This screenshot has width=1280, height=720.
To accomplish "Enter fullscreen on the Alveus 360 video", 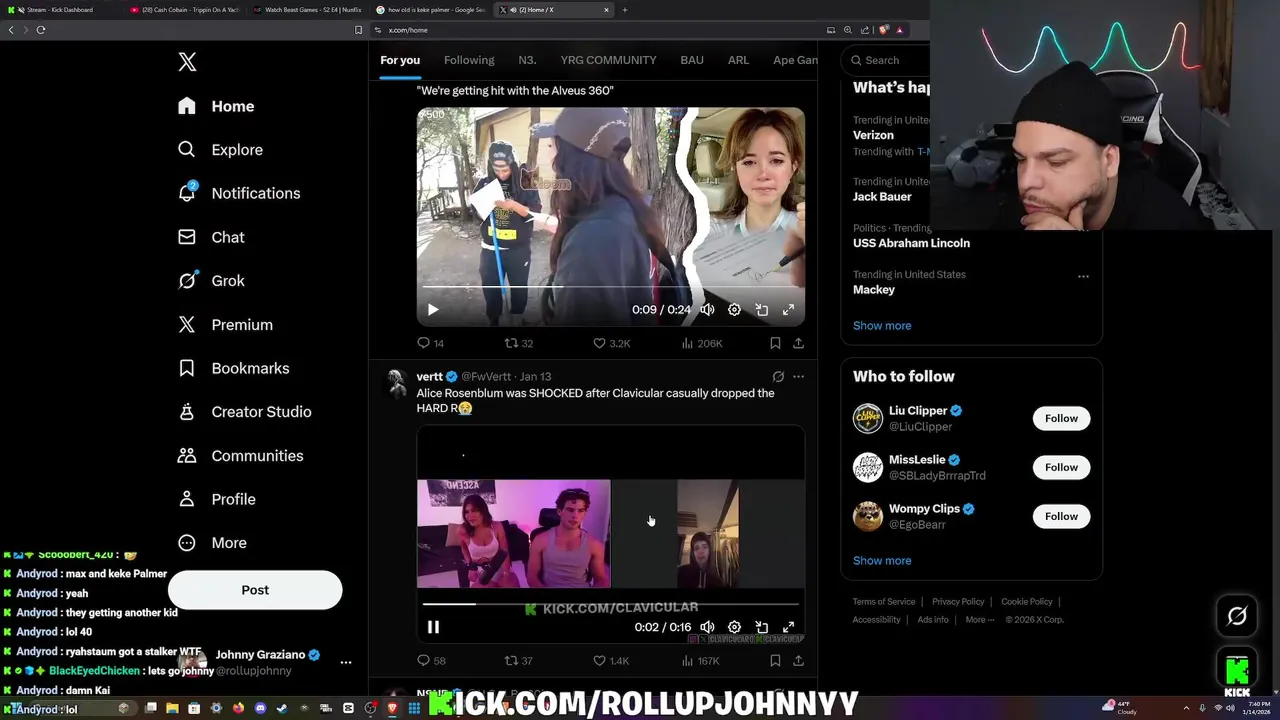I will point(788,310).
